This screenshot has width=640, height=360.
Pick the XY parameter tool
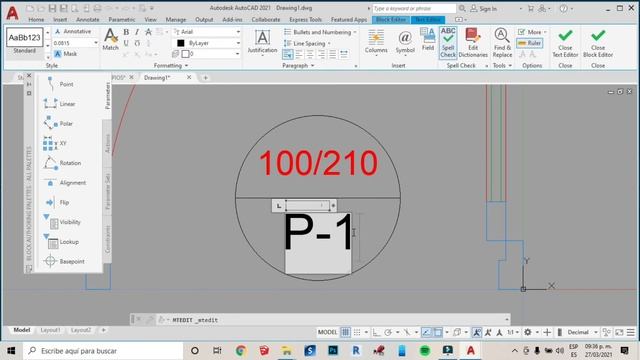pos(55,143)
